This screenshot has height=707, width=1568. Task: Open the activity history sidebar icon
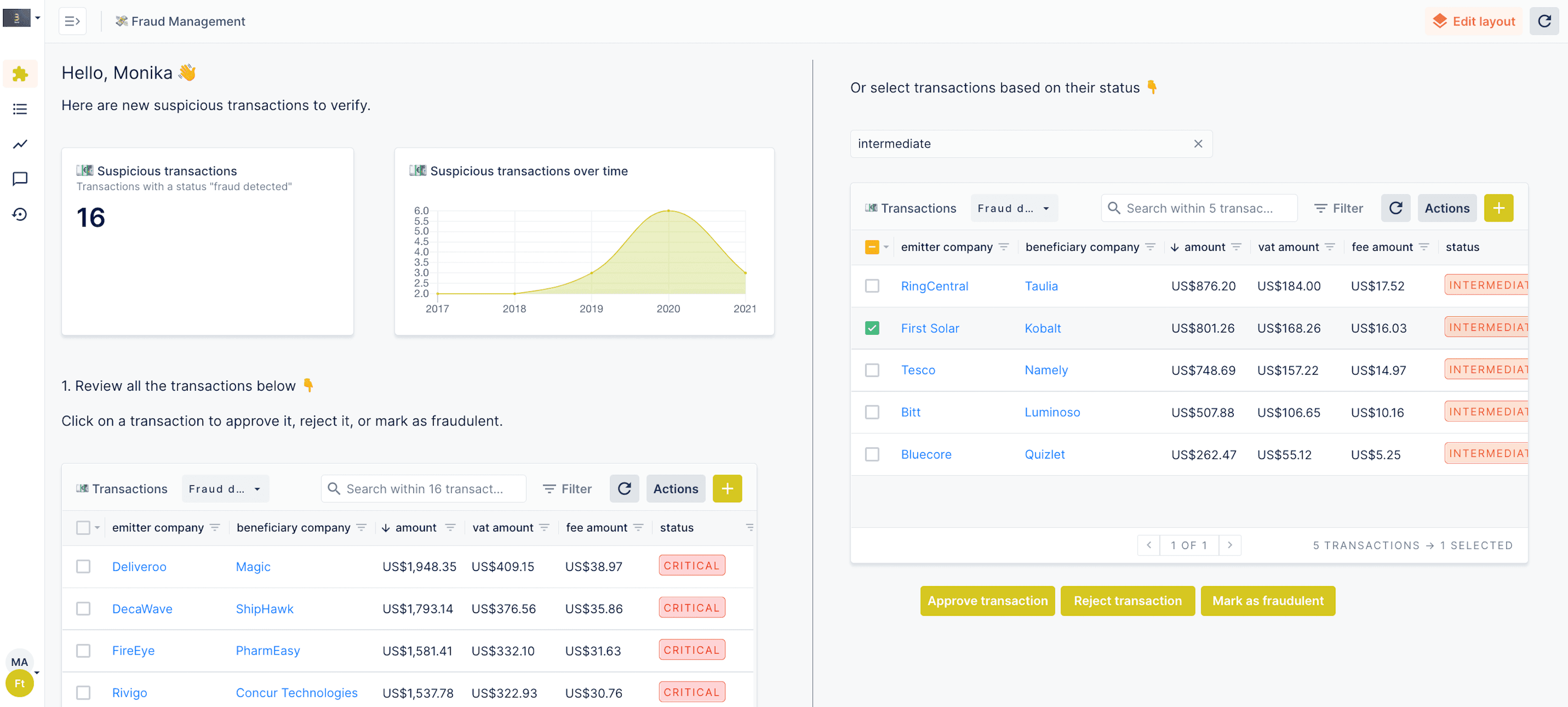(x=20, y=215)
